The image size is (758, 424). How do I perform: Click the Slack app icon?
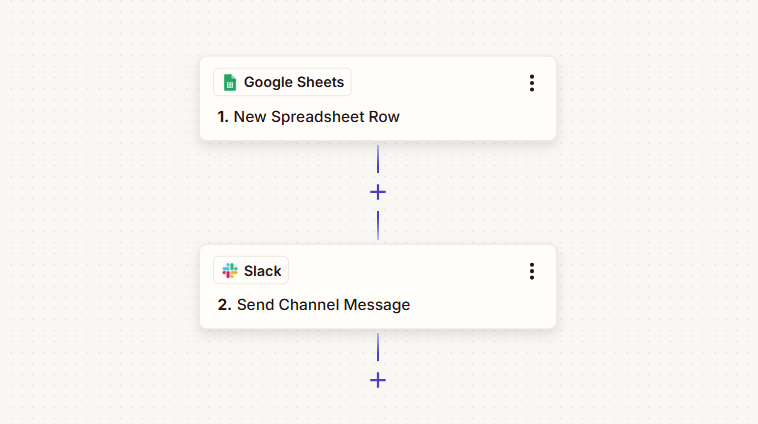click(230, 271)
